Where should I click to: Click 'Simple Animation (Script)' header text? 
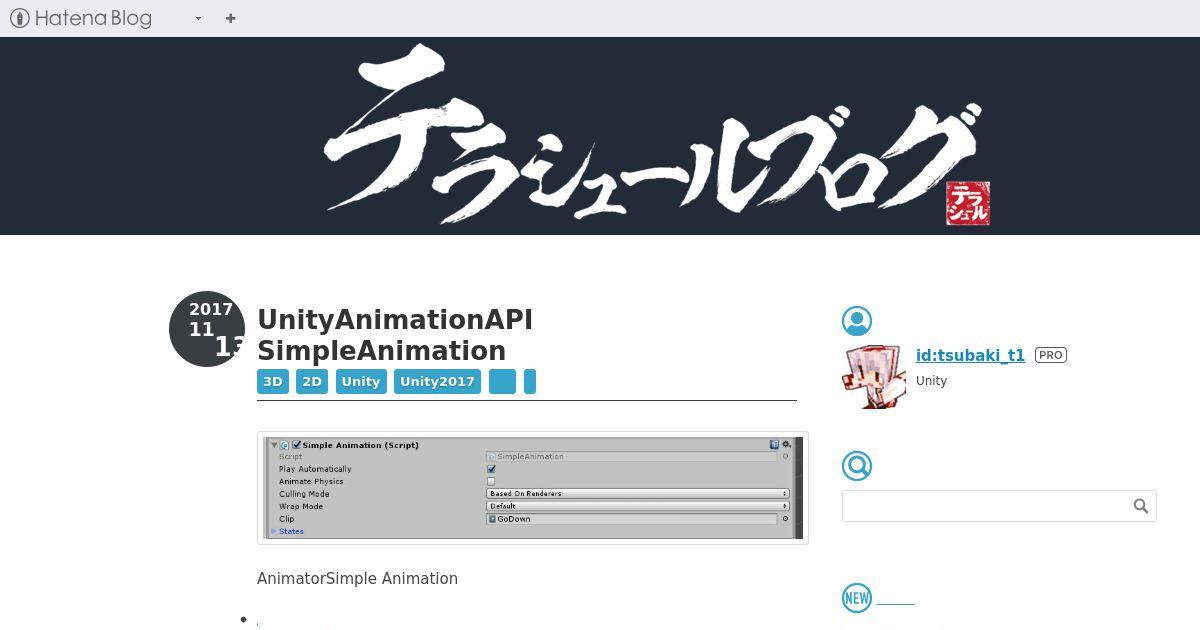pyautogui.click(x=360, y=445)
